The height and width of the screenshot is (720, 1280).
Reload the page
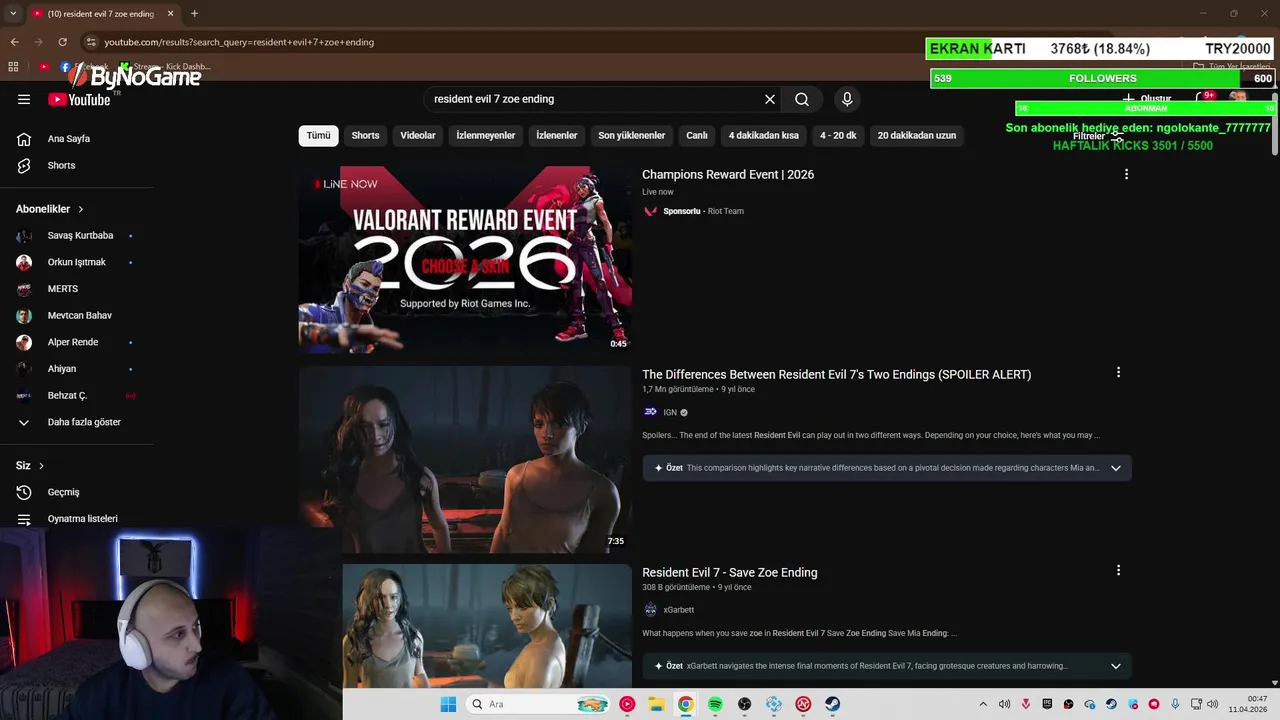tap(62, 42)
